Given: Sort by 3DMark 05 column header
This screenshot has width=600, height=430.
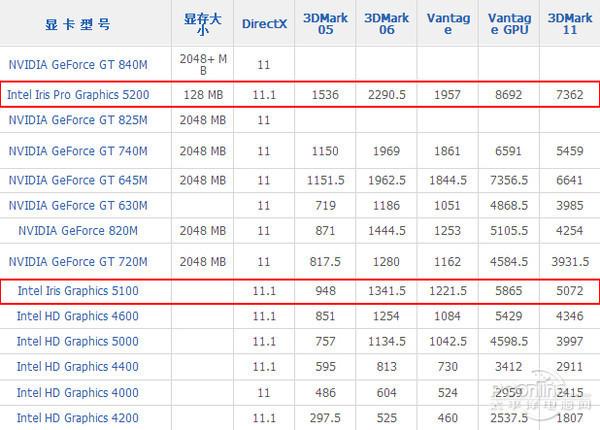Looking at the screenshot, I should point(325,24).
